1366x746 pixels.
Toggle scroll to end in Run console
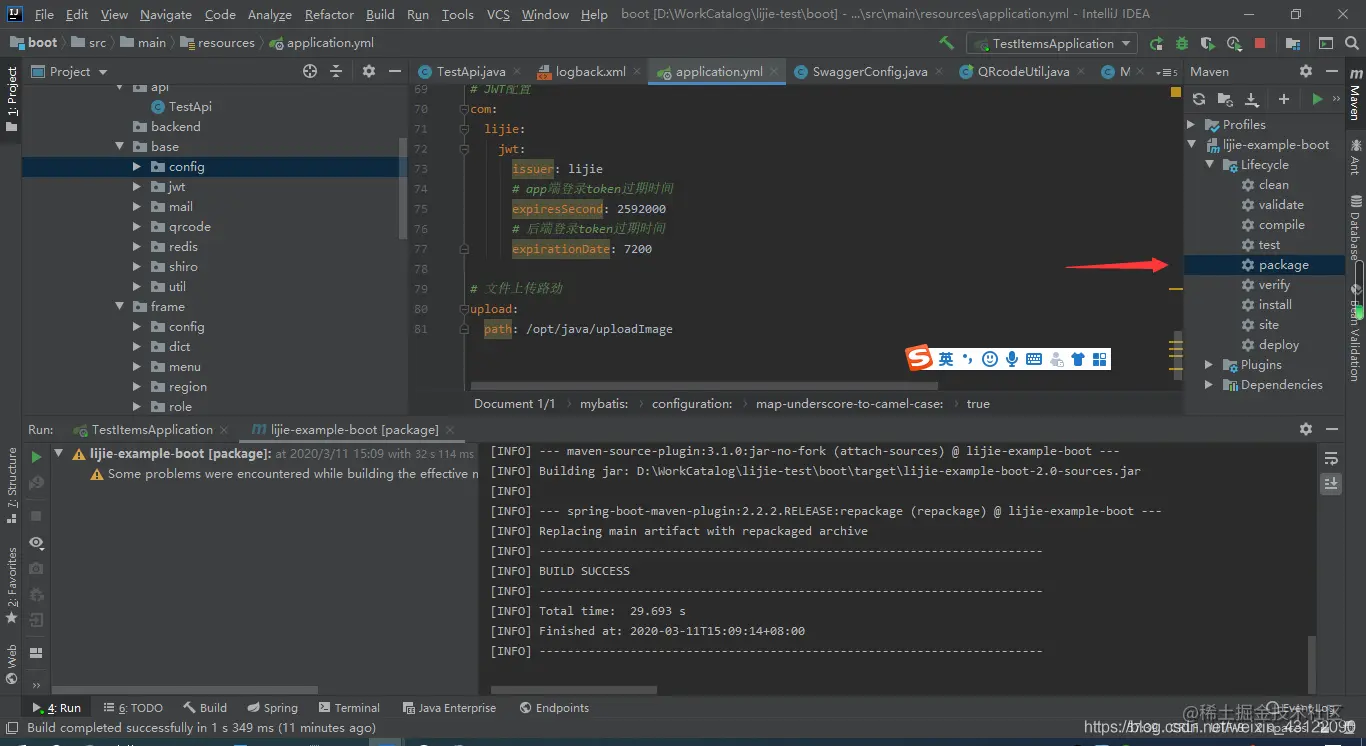[x=1331, y=483]
